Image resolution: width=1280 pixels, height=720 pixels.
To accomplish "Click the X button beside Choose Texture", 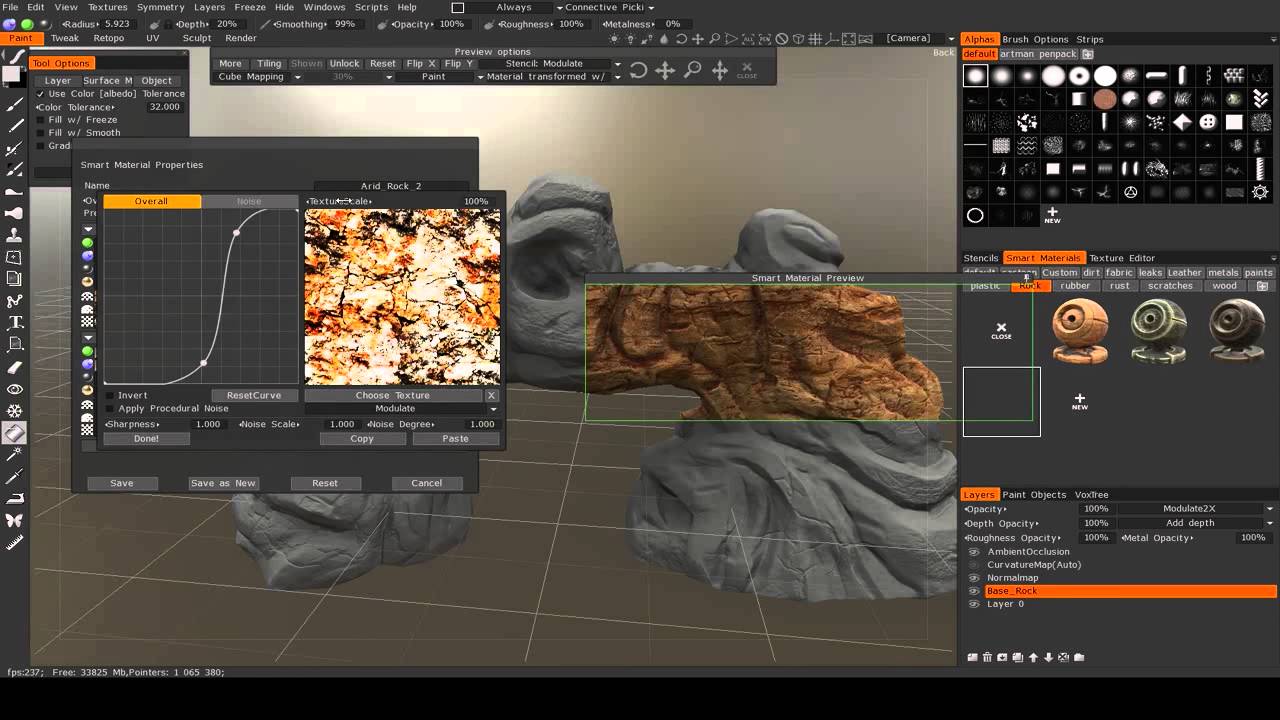I will click(491, 395).
